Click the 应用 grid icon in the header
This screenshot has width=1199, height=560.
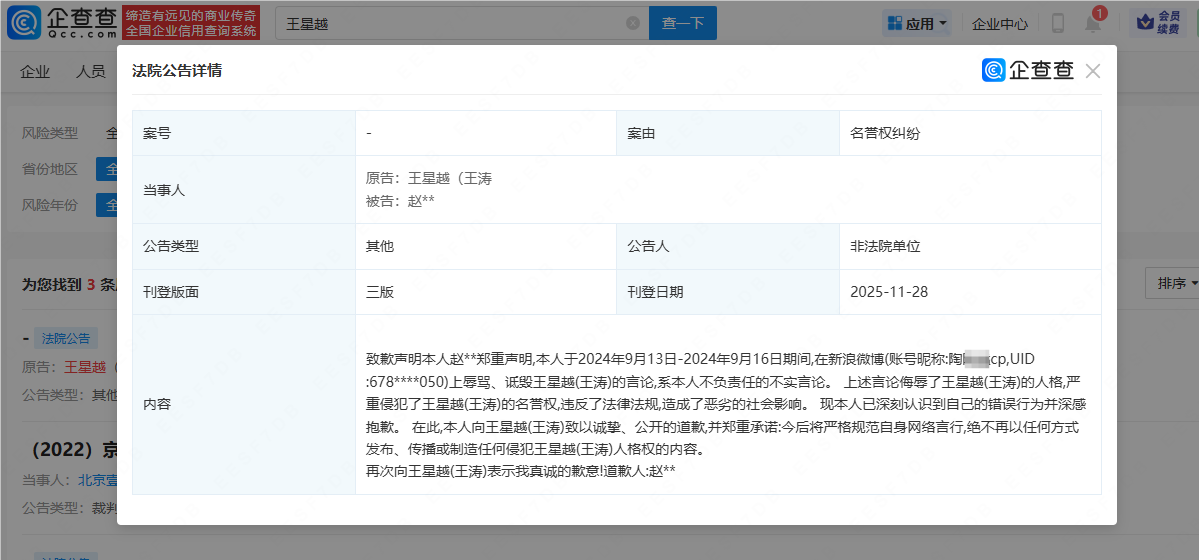pyautogui.click(x=893, y=23)
